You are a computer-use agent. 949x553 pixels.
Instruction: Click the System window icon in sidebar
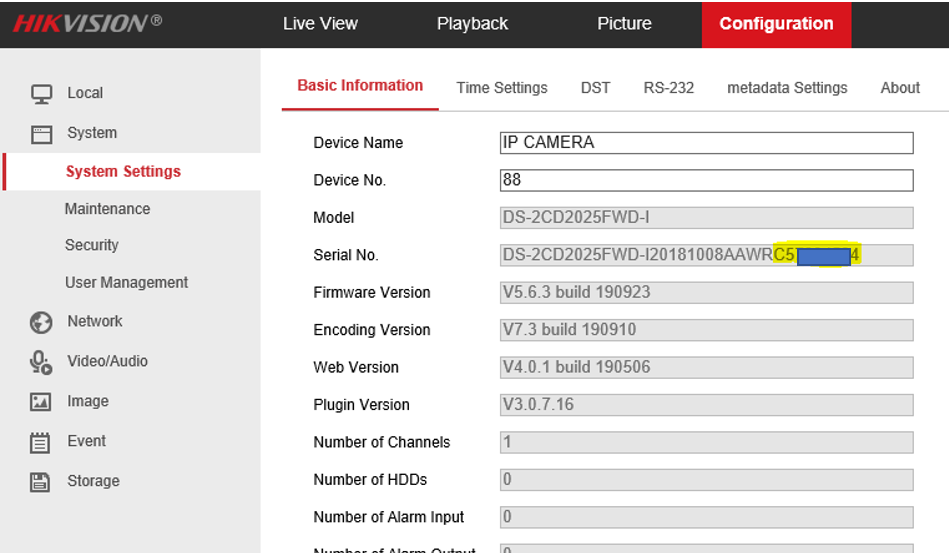pyautogui.click(x=41, y=133)
